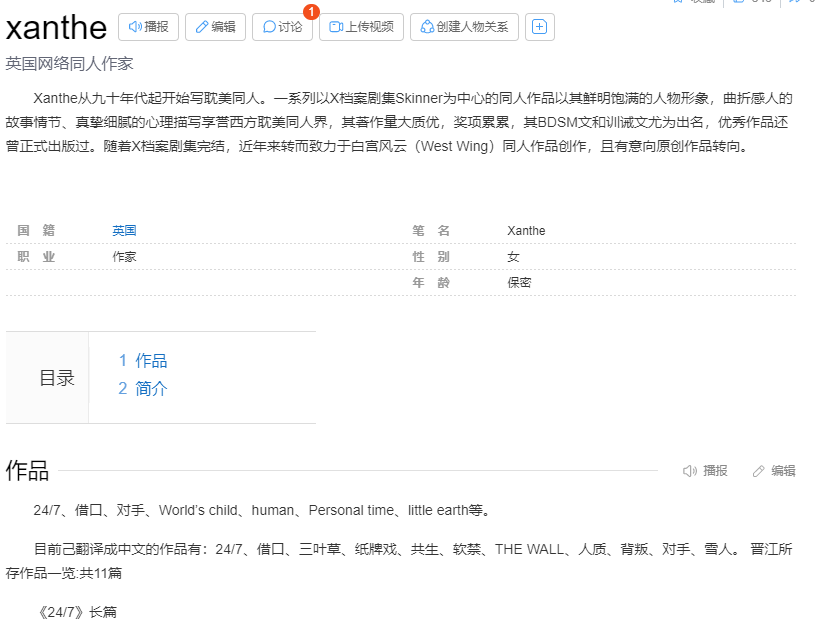Jump to '1 作品' in the 目录
Screen dimensions: 819x635
[x=143, y=361]
